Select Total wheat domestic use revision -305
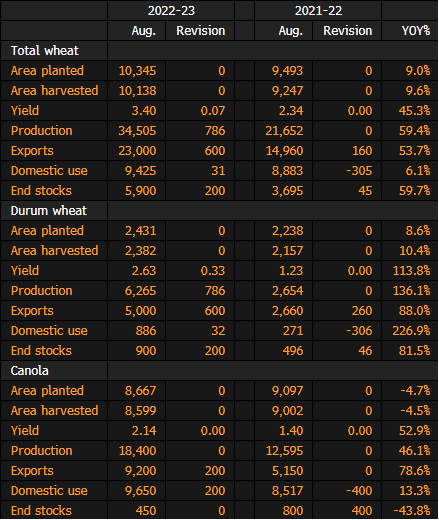This screenshot has height=520, width=439. point(359,171)
